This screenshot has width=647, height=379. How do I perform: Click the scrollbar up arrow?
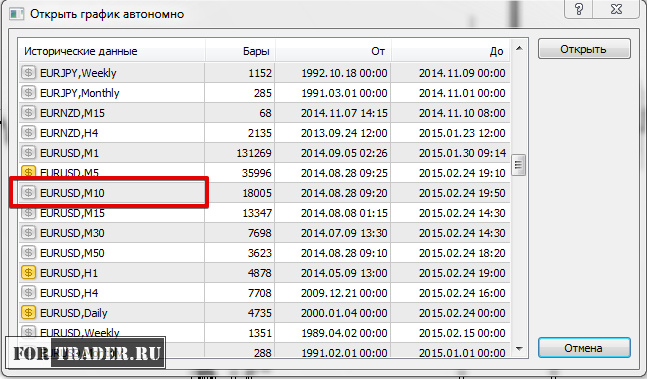click(519, 49)
